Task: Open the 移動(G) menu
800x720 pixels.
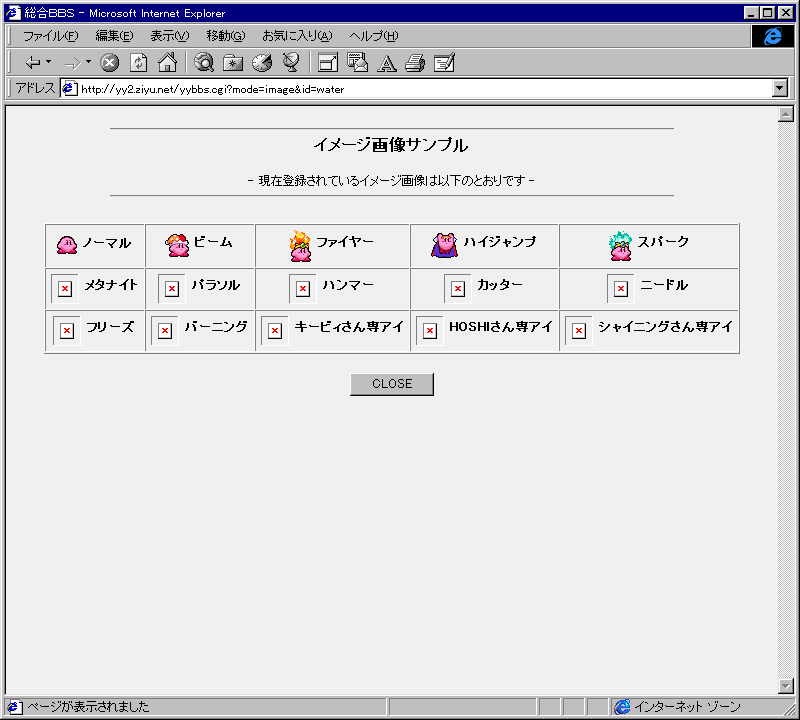Action: coord(226,36)
